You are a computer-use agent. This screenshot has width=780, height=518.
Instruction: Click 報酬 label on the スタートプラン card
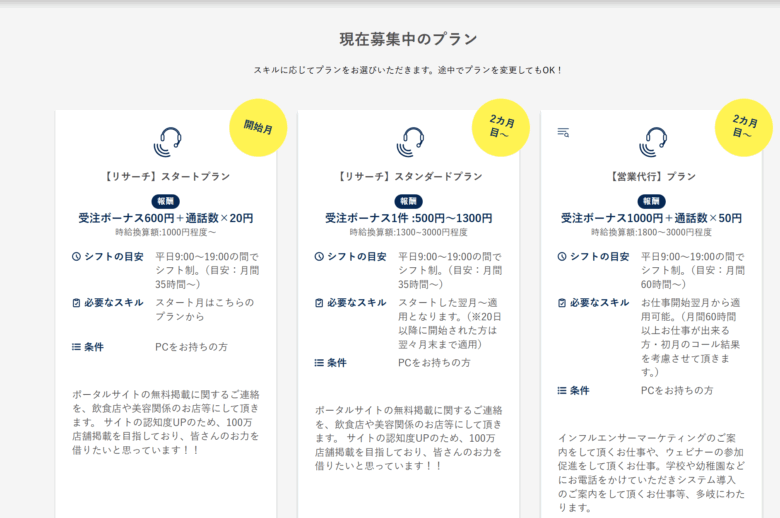pos(166,201)
